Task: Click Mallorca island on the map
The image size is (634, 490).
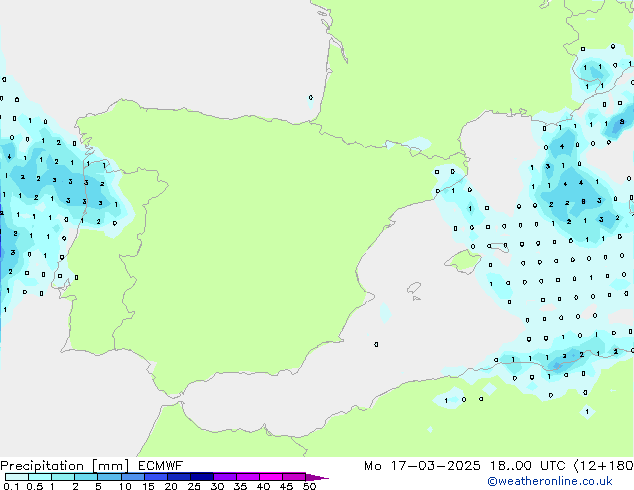Action: (462, 262)
